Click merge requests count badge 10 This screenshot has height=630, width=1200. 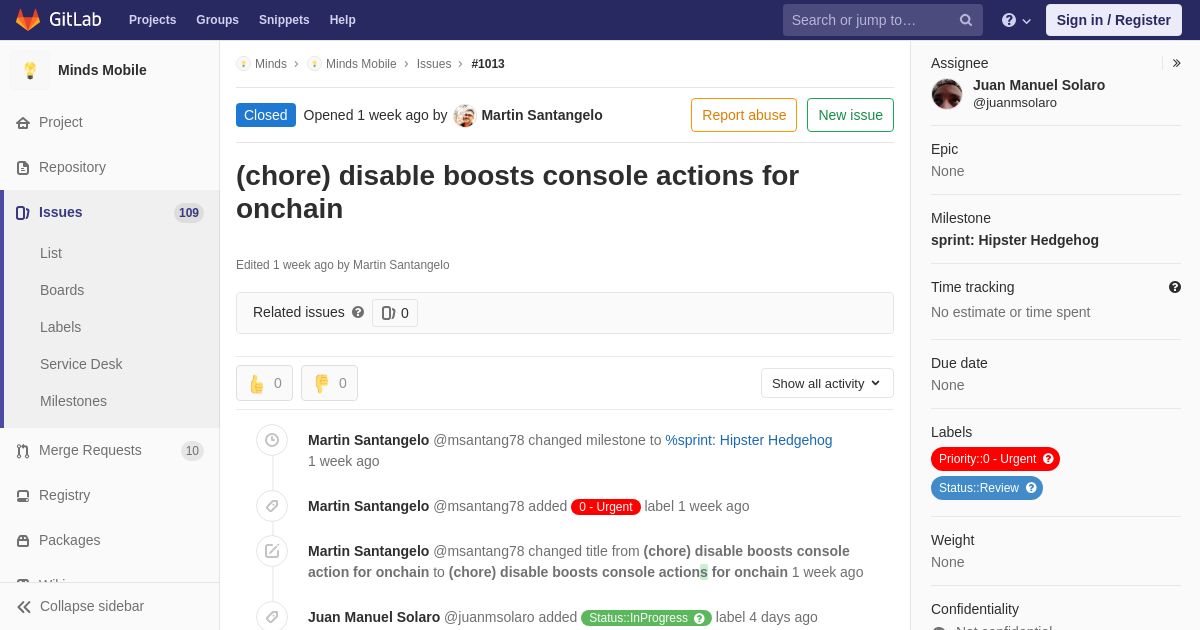192,451
